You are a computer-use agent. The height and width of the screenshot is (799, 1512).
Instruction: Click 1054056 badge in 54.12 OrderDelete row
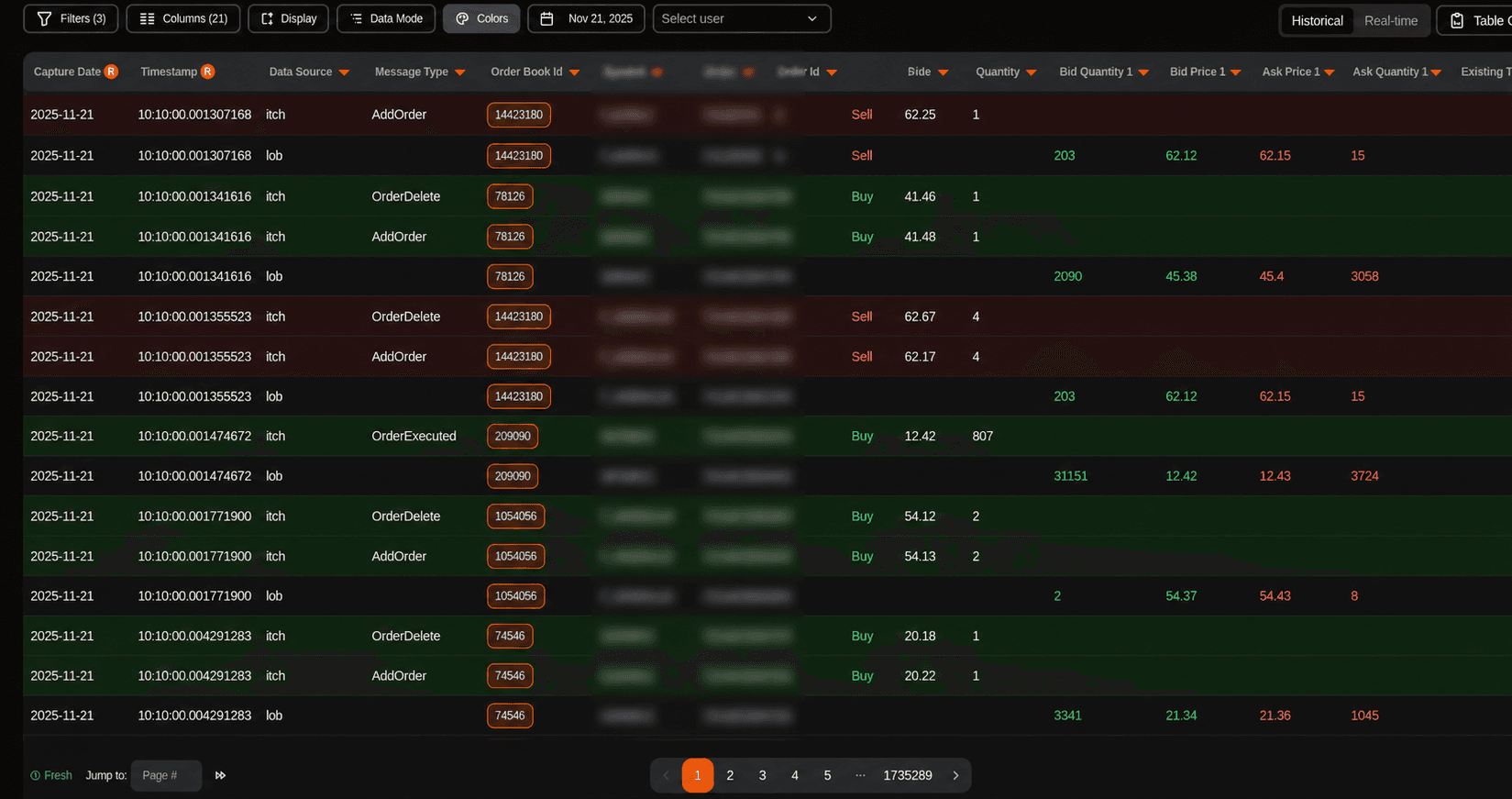[515, 516]
